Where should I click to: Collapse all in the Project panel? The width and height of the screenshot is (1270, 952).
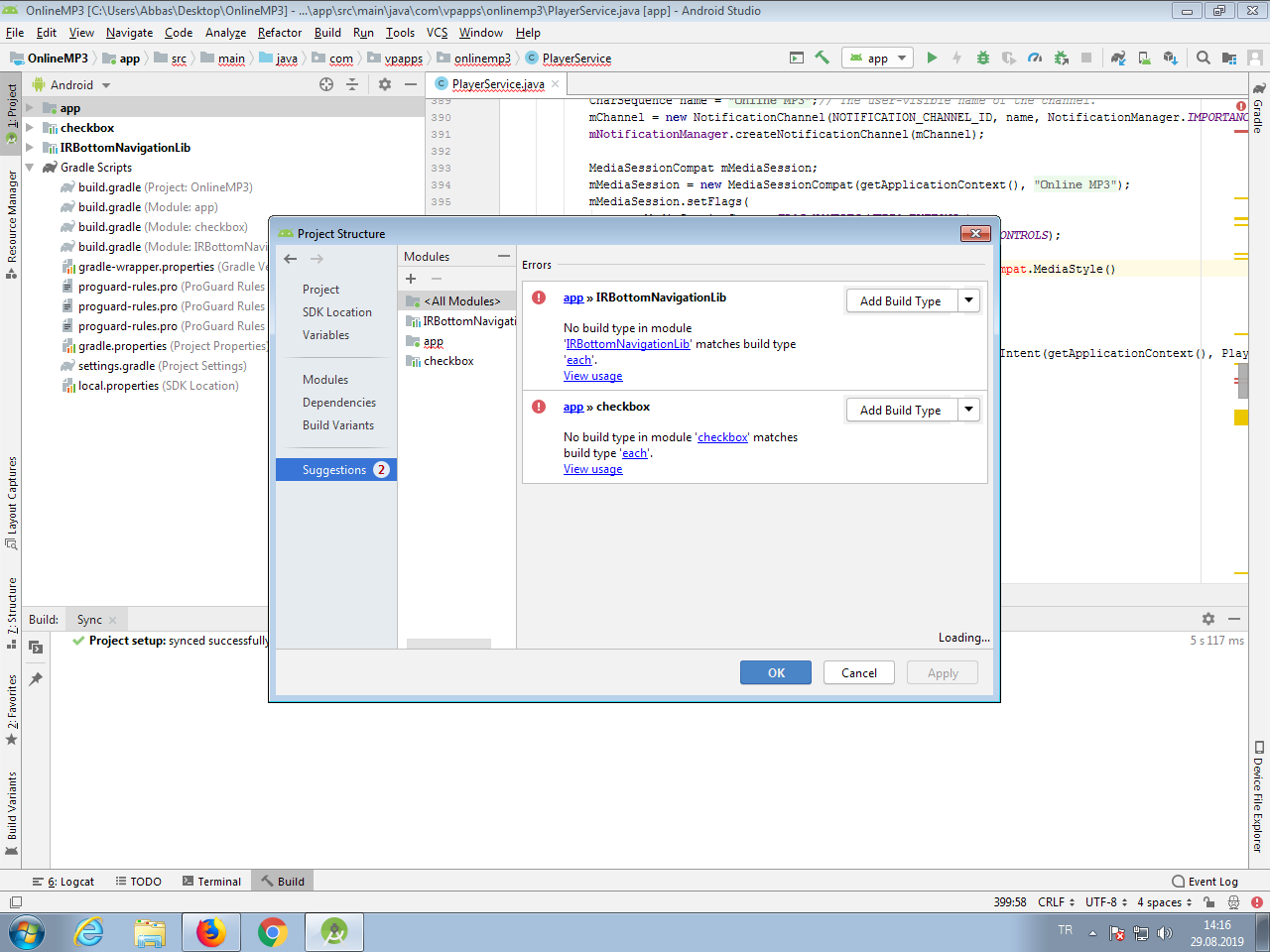[x=352, y=84]
